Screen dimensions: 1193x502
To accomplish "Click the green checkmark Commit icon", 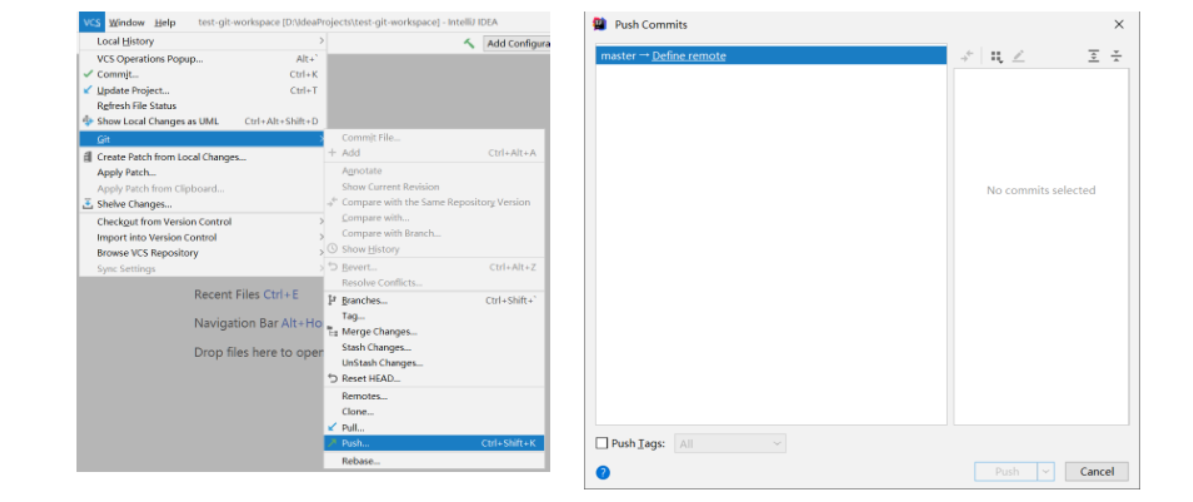I will click(x=88, y=75).
